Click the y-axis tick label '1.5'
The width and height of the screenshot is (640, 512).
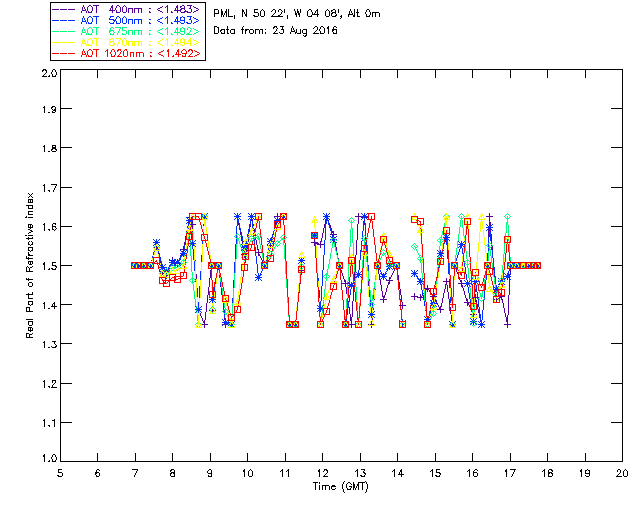49,266
